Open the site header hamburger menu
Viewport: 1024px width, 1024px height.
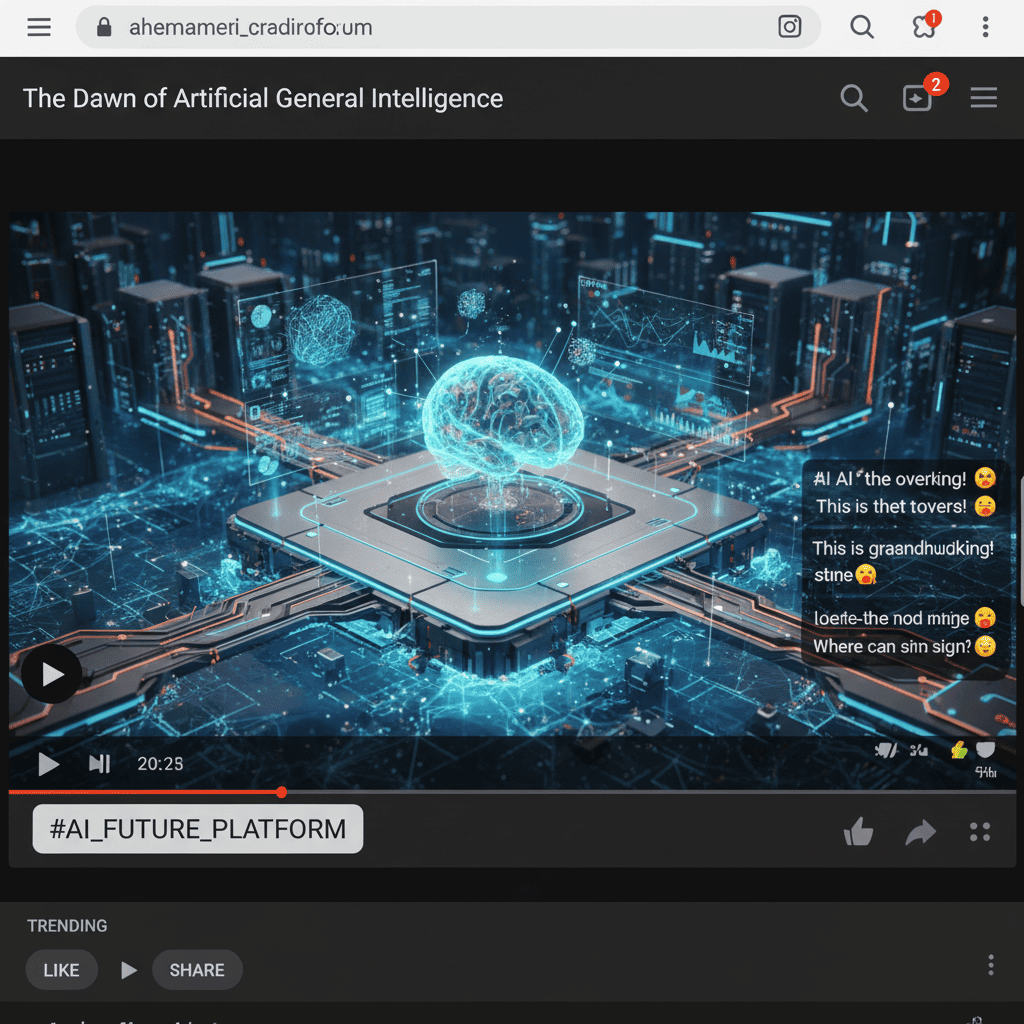984,98
